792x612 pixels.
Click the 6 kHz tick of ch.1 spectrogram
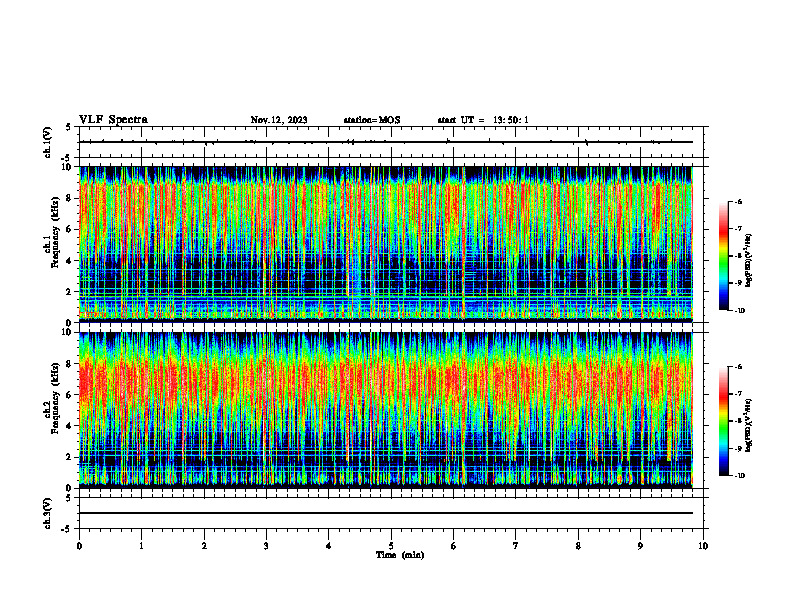click(x=70, y=229)
